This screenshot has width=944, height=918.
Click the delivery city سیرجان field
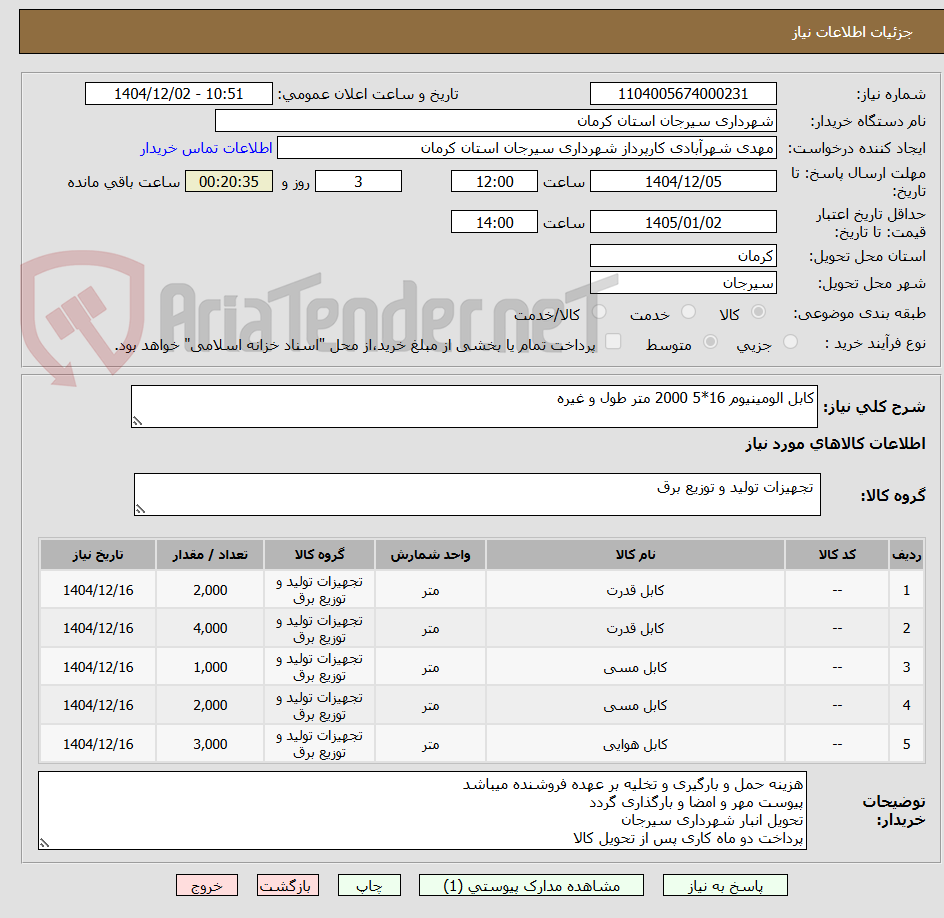tap(683, 283)
